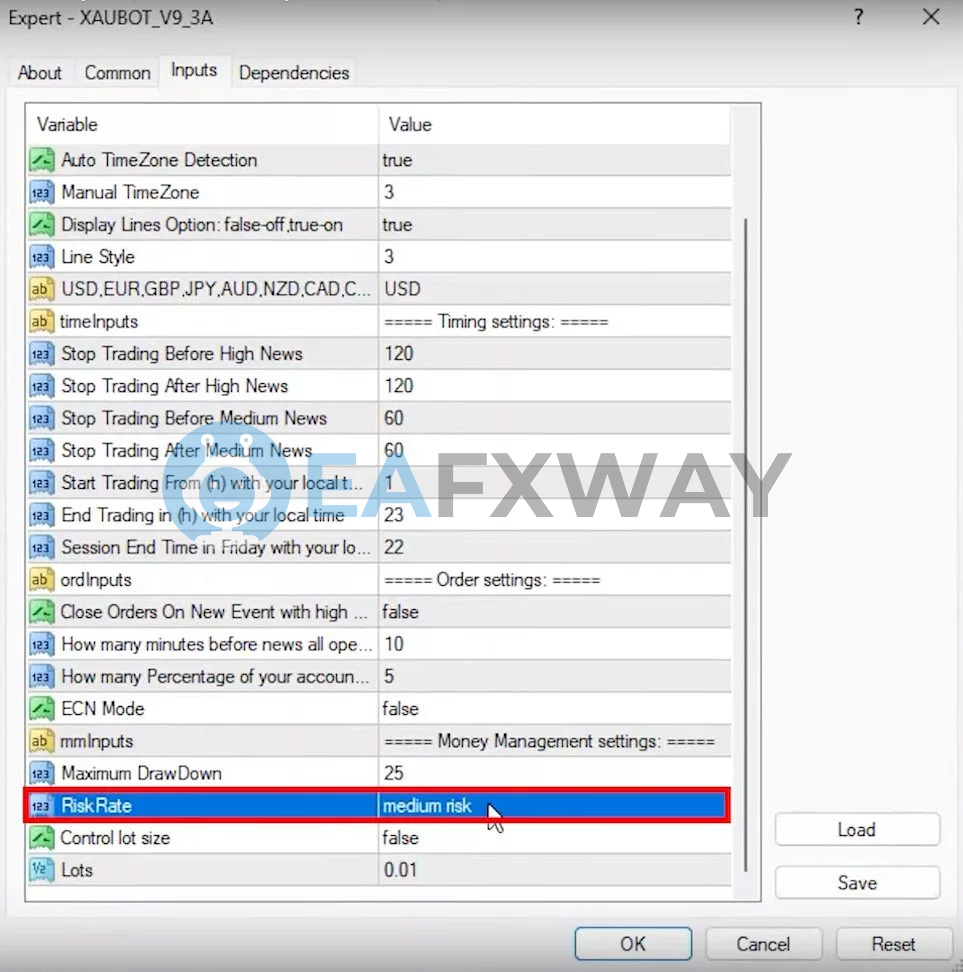Image resolution: width=963 pixels, height=972 pixels.
Task: Edit End Trading in (h) value 23
Action: tap(554, 515)
